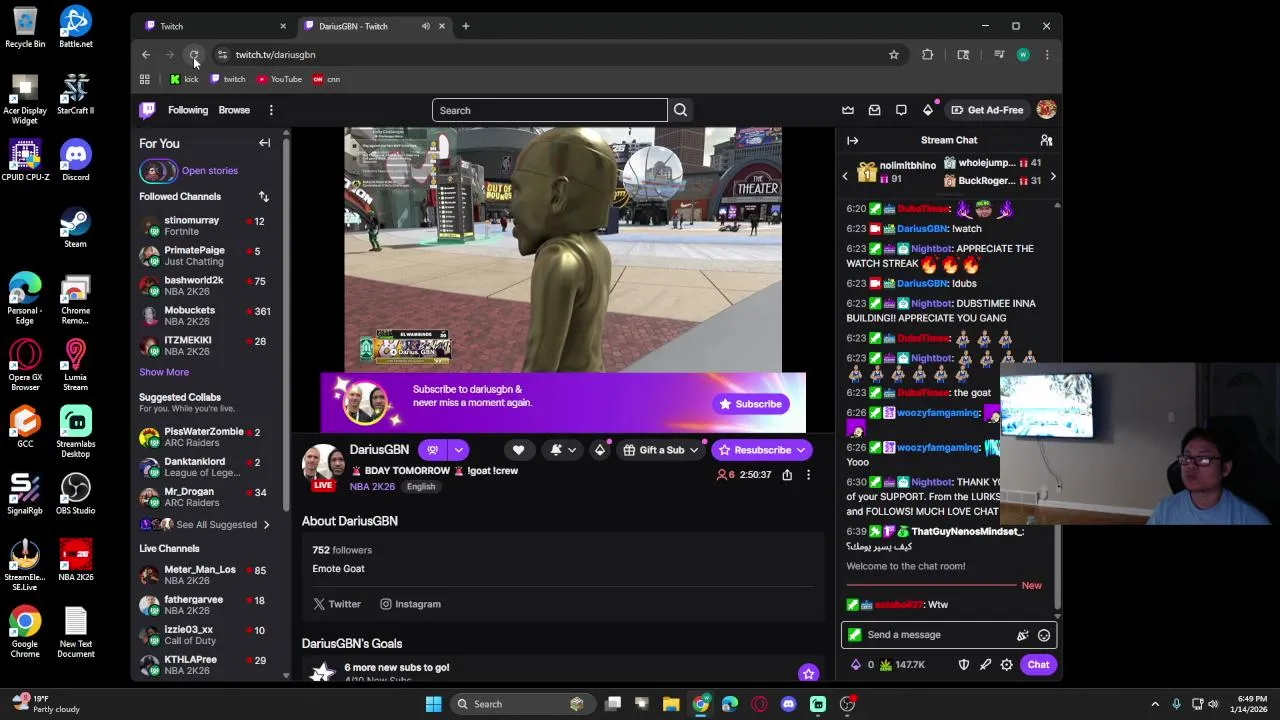Image resolution: width=1280 pixels, height=720 pixels.
Task: Open the emote picker smiley icon
Action: 1044,635
